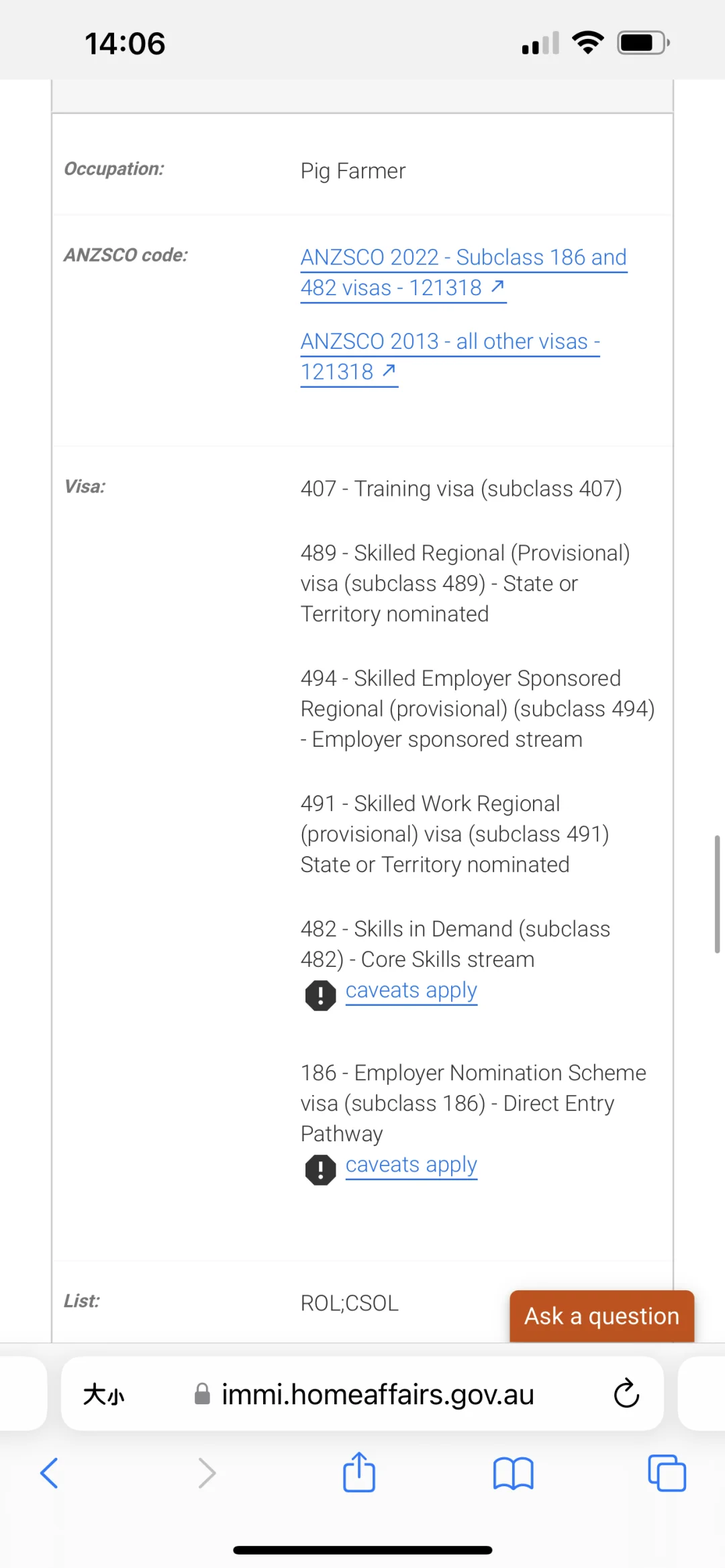Show all open tabs icon

[667, 1473]
